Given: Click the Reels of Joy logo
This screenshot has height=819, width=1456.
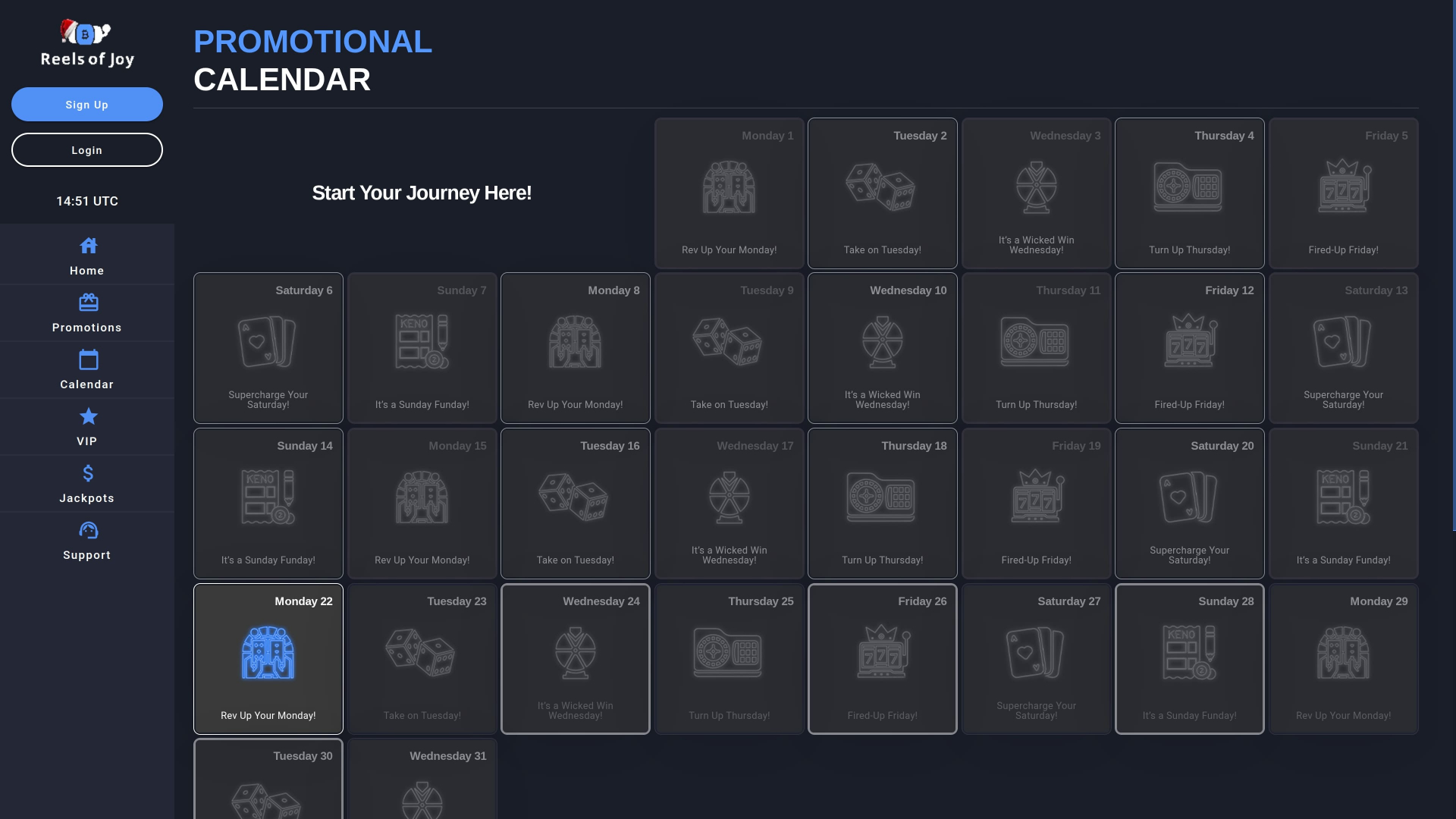Looking at the screenshot, I should point(86,43).
